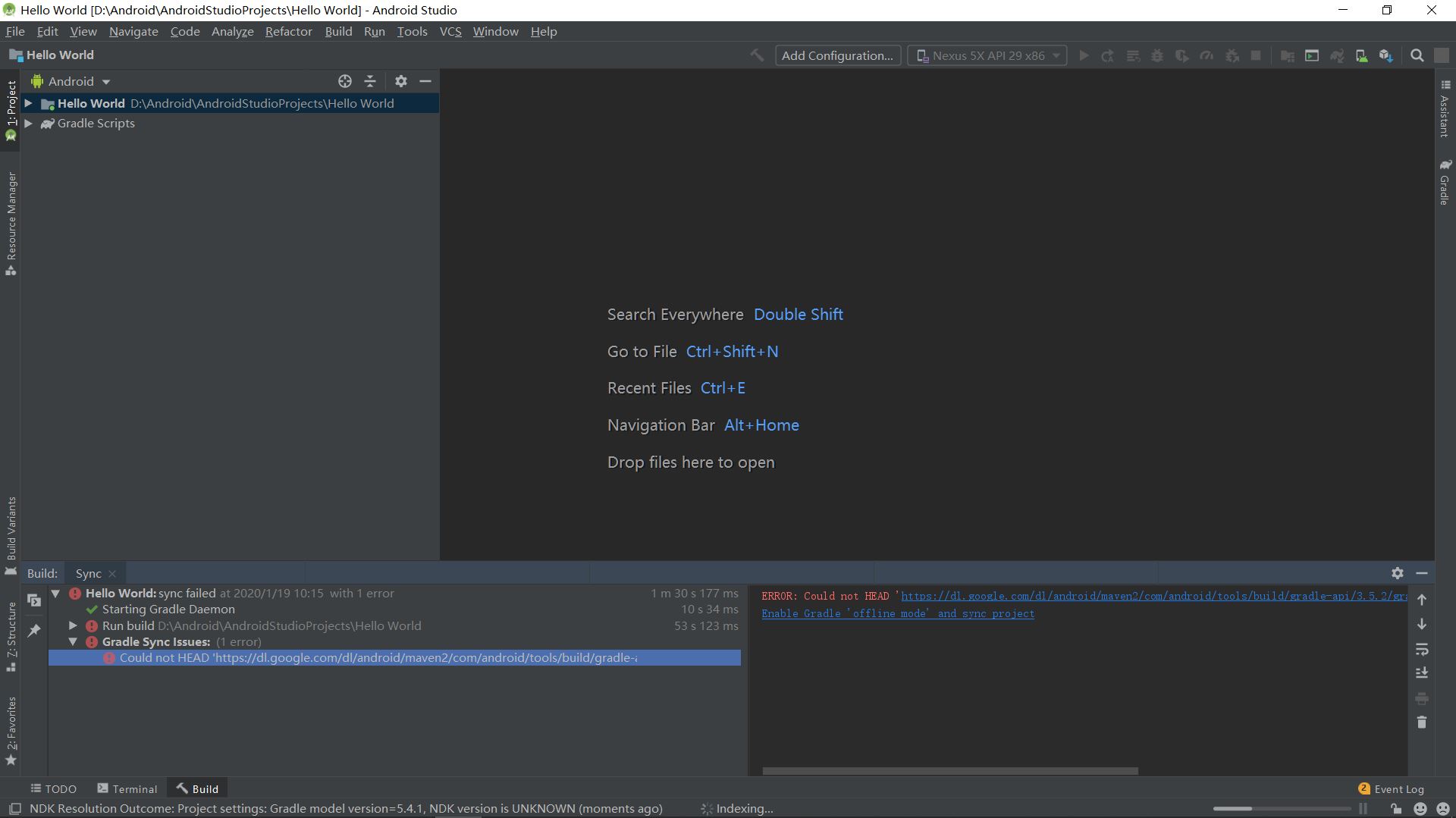Viewport: 1456px width, 818px height.
Task: Click the trash Clear All icon
Action: click(x=1422, y=722)
